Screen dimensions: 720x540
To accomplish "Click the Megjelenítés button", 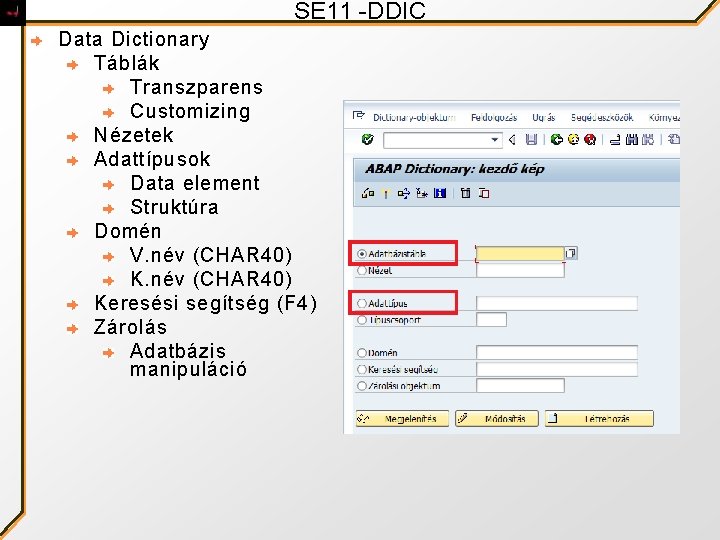I will (402, 418).
